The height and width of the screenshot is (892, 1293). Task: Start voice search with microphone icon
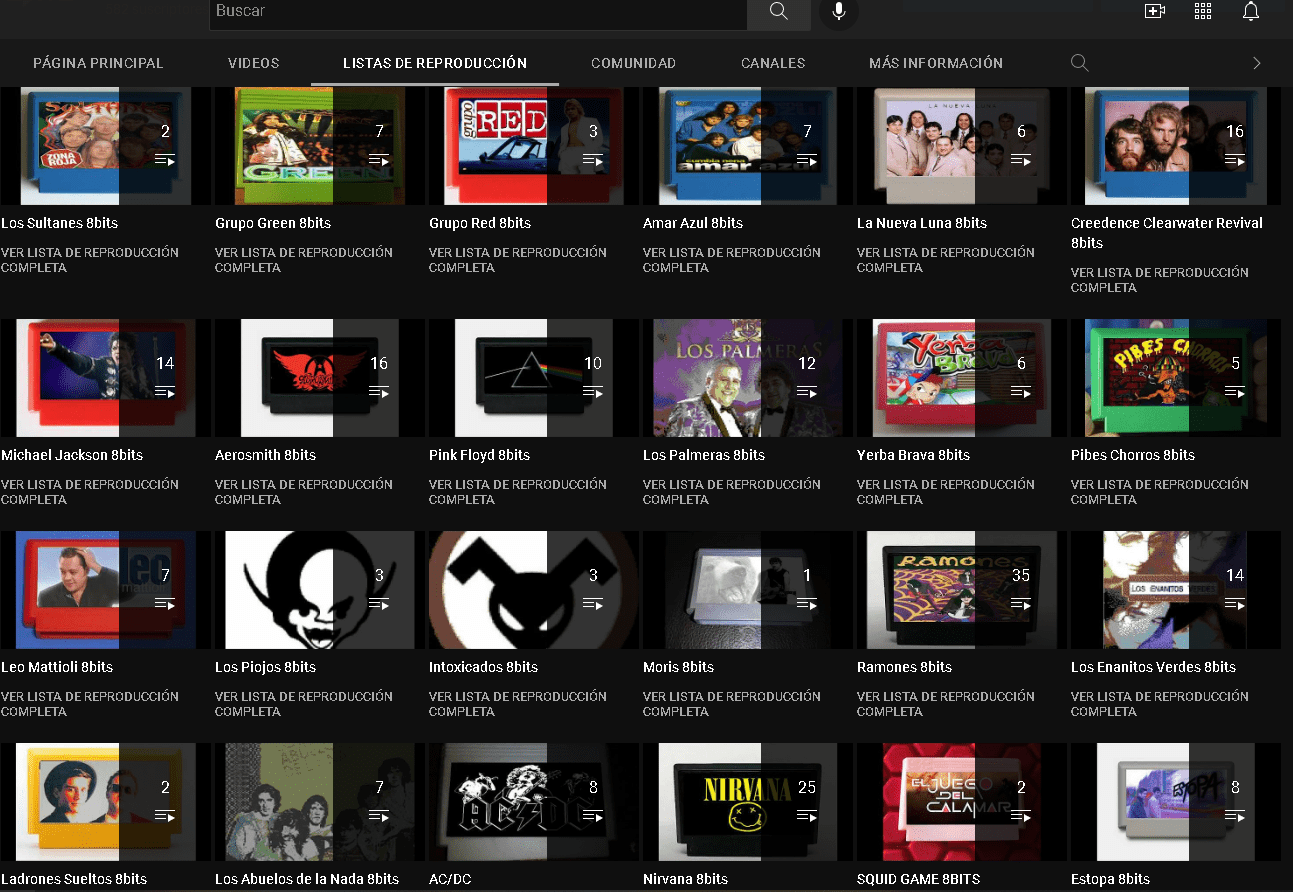tap(838, 12)
